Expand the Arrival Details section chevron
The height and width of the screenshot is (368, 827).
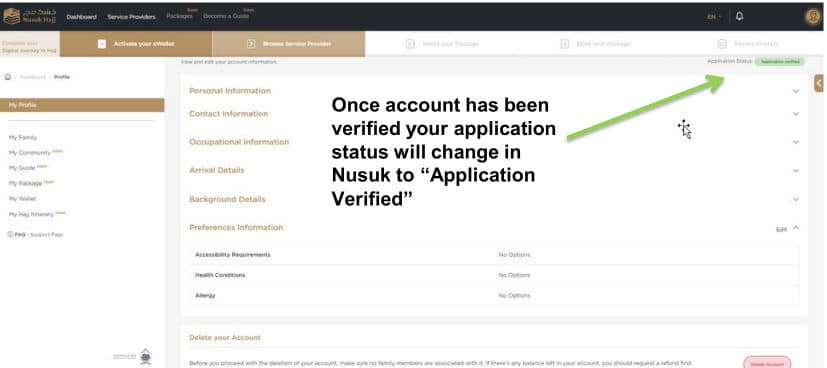(796, 171)
